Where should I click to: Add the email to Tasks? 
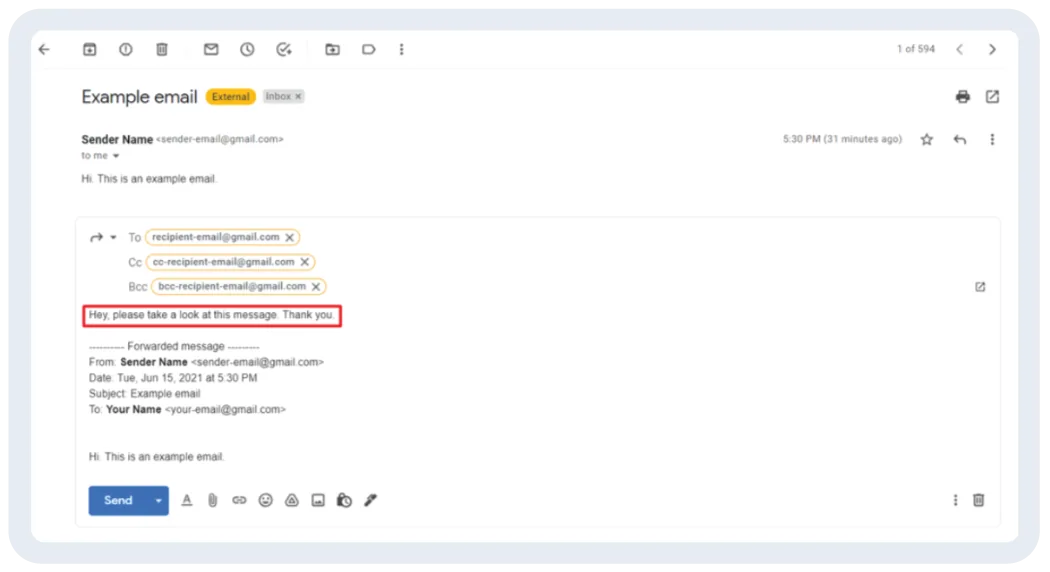click(x=283, y=50)
